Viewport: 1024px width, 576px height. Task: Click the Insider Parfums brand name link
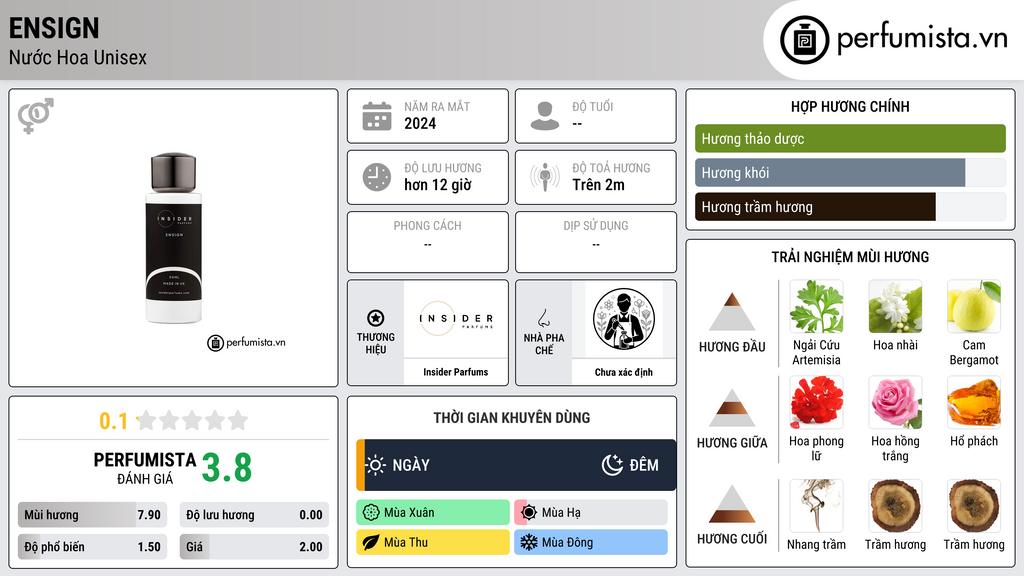[x=456, y=372]
